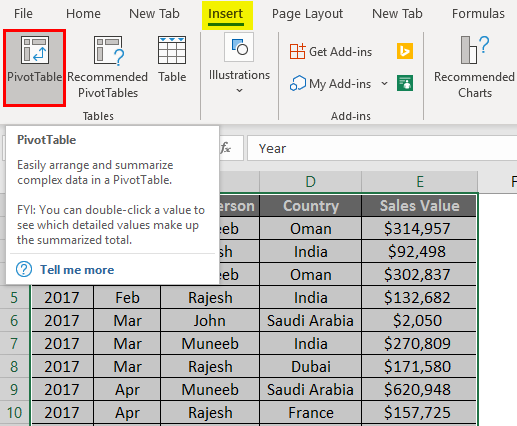
Task: Click India in row 5
Action: [311, 297]
